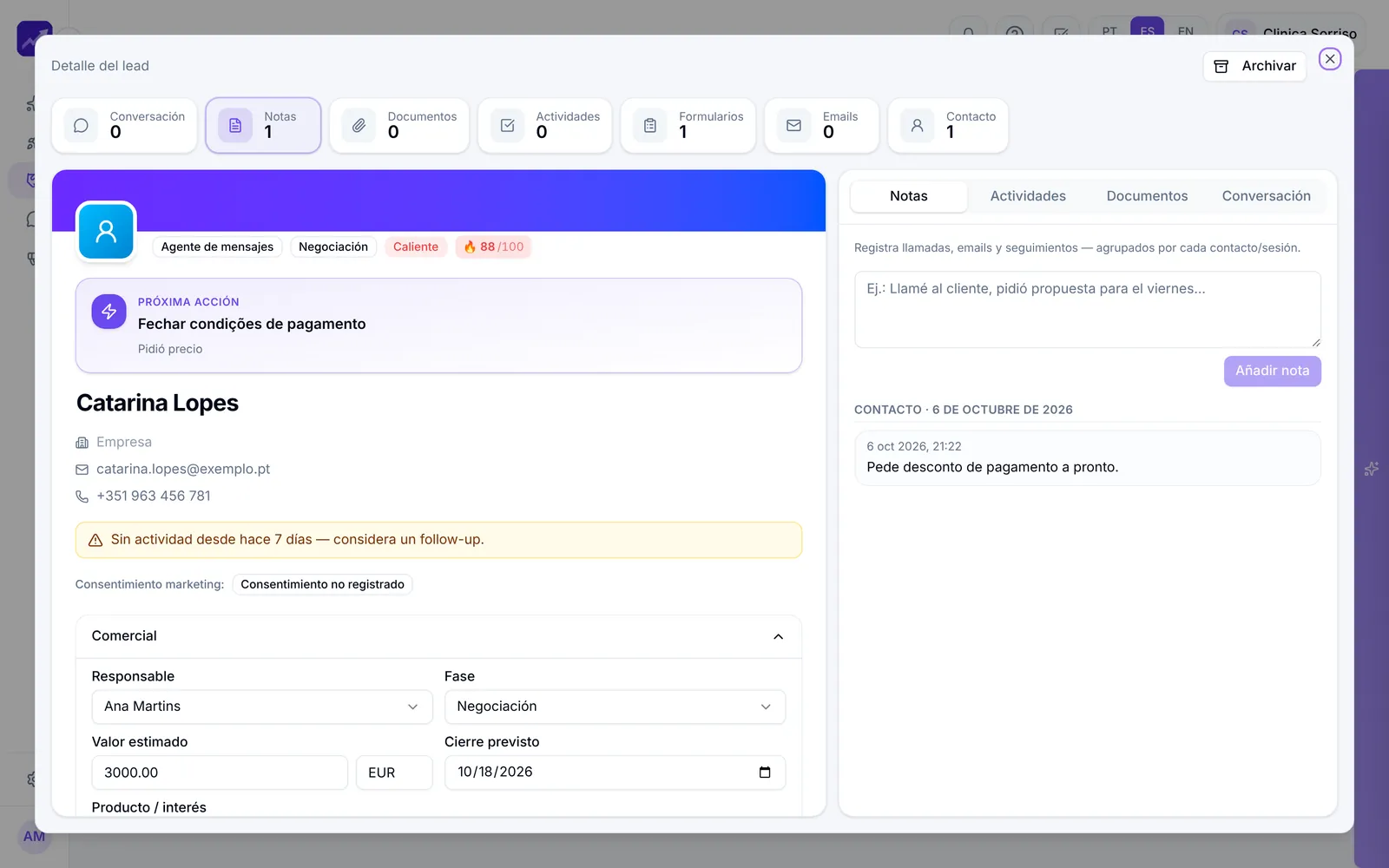The image size is (1389, 868).
Task: Click the Agente de mensajes badge
Action: tap(217, 247)
